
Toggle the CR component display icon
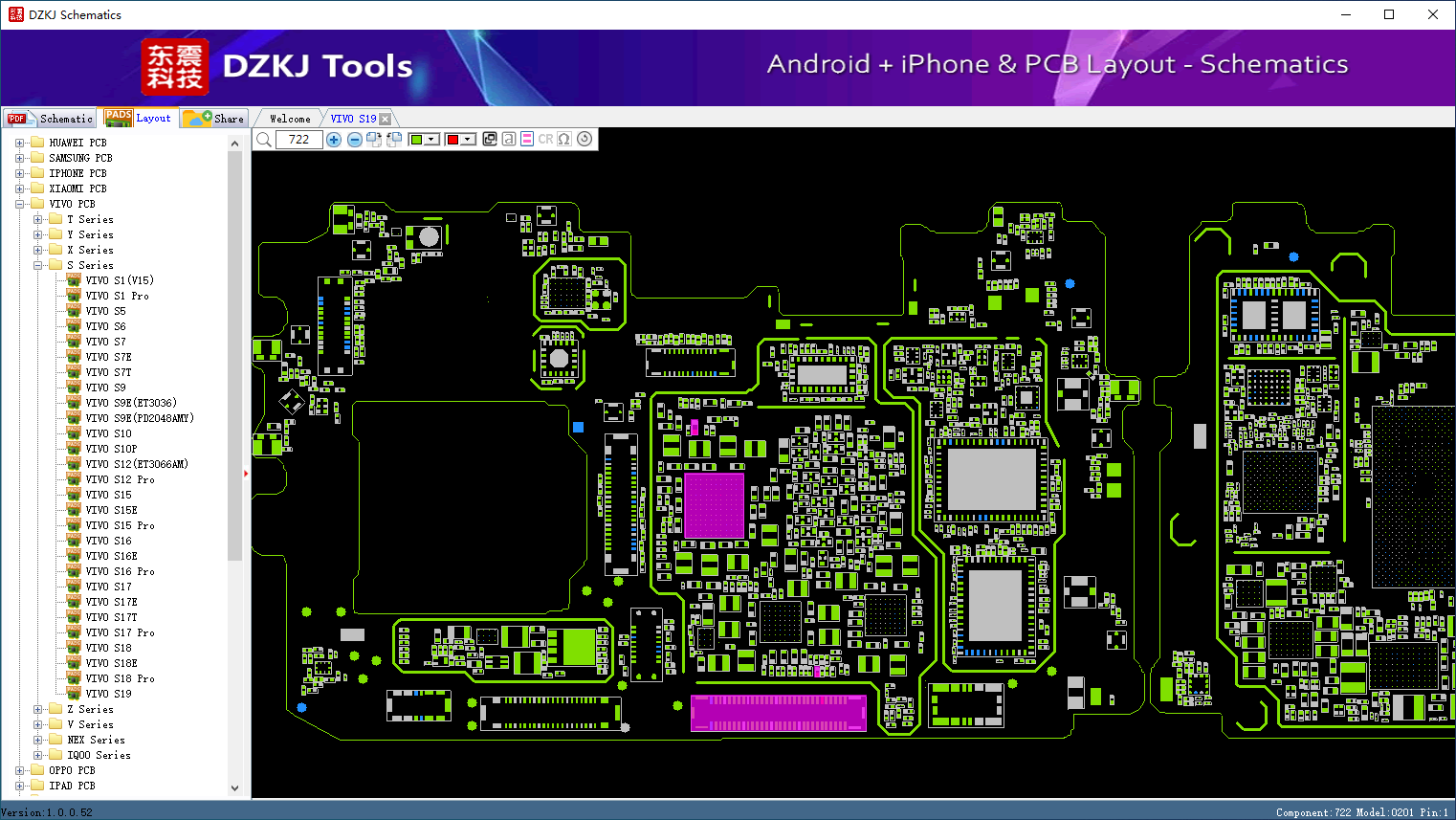tap(545, 139)
